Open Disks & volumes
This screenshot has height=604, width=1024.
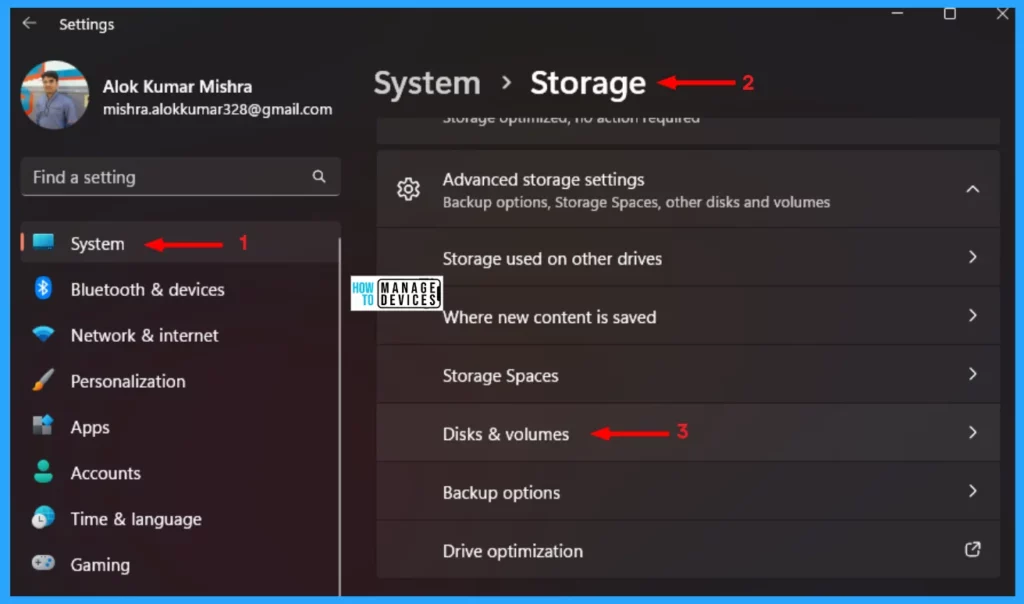coord(688,433)
